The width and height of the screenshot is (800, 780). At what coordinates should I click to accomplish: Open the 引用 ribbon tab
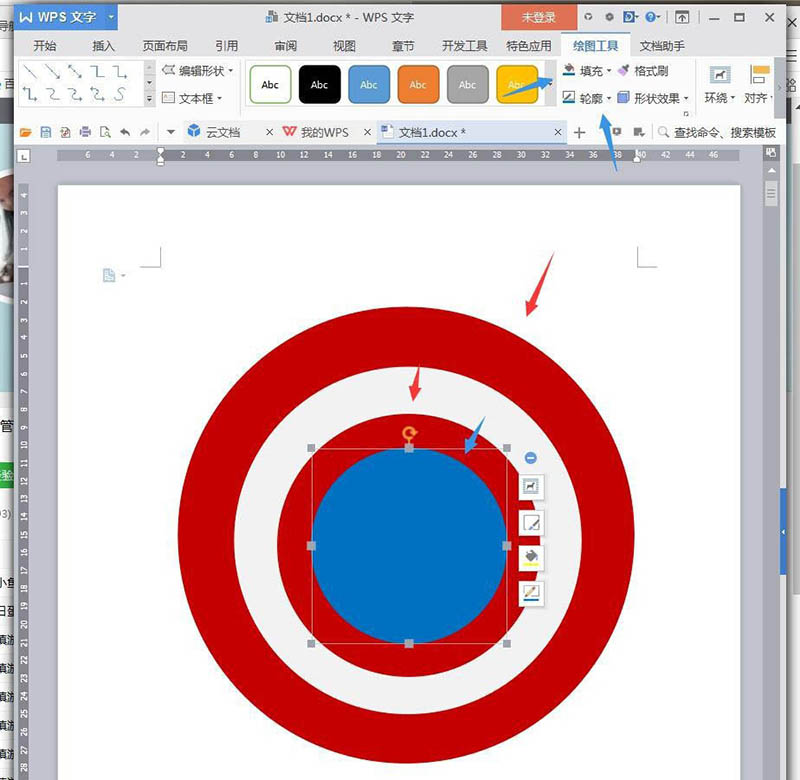point(227,46)
